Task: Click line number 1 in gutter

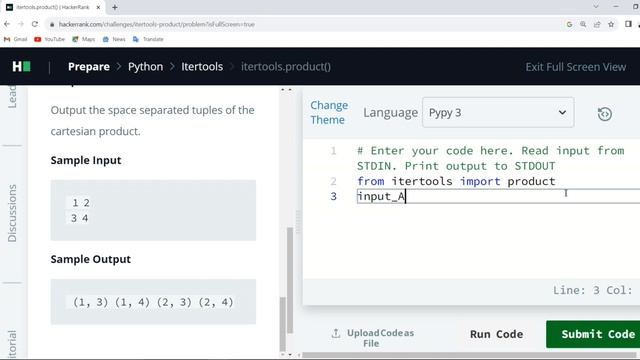Action: [x=333, y=151]
